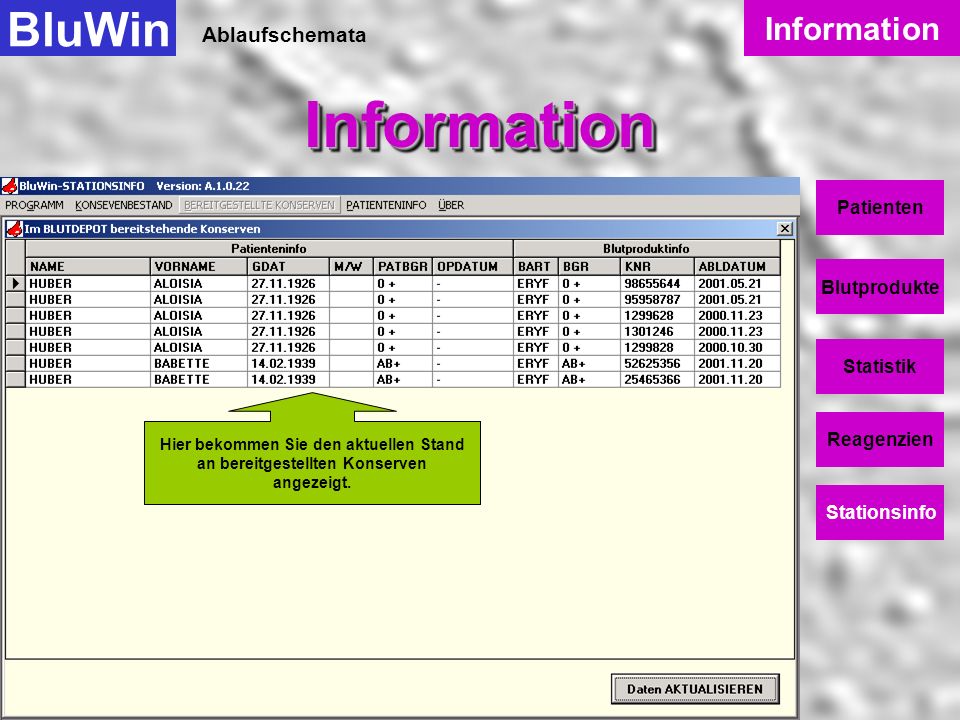Screen dimensions: 960x720
Task: Click the Blutproduktinfo group header
Action: (x=647, y=249)
